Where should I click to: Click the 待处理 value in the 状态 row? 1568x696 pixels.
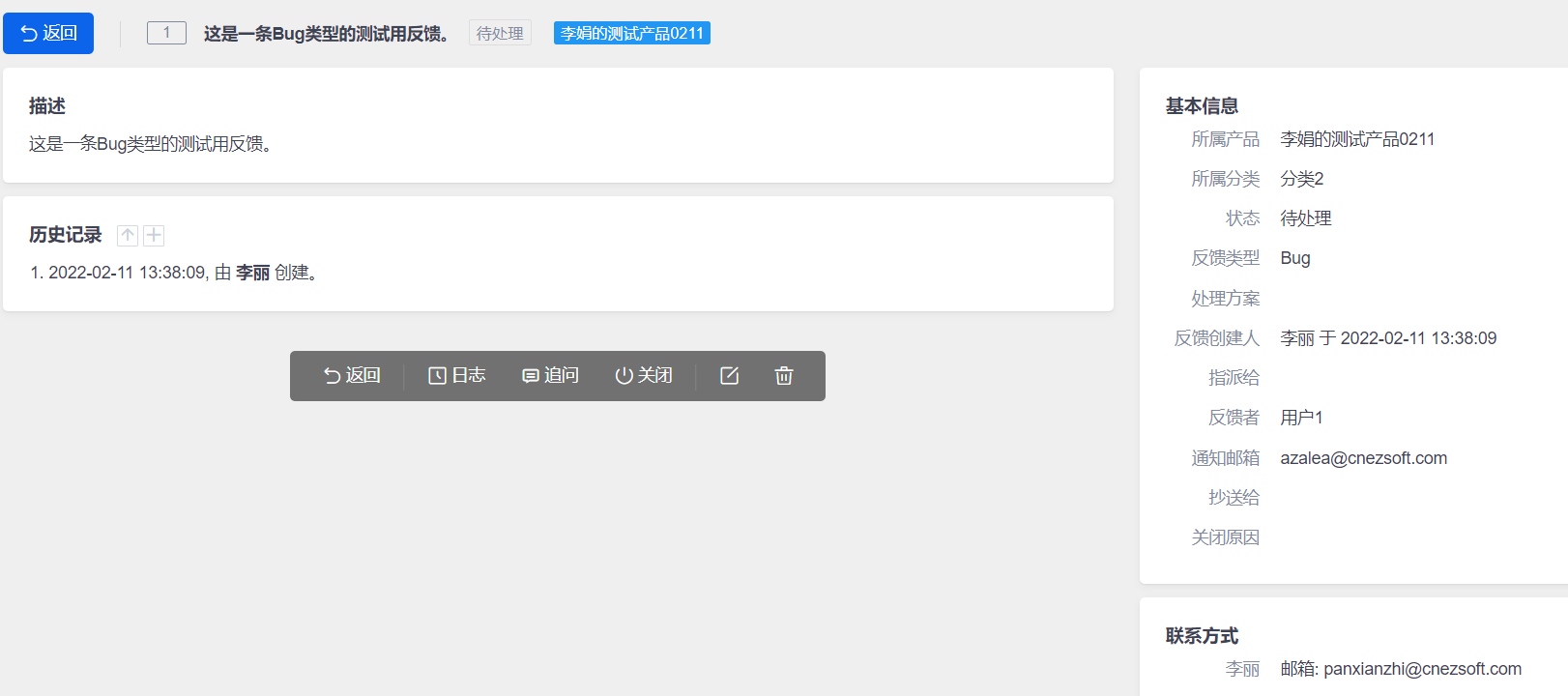pos(1306,218)
